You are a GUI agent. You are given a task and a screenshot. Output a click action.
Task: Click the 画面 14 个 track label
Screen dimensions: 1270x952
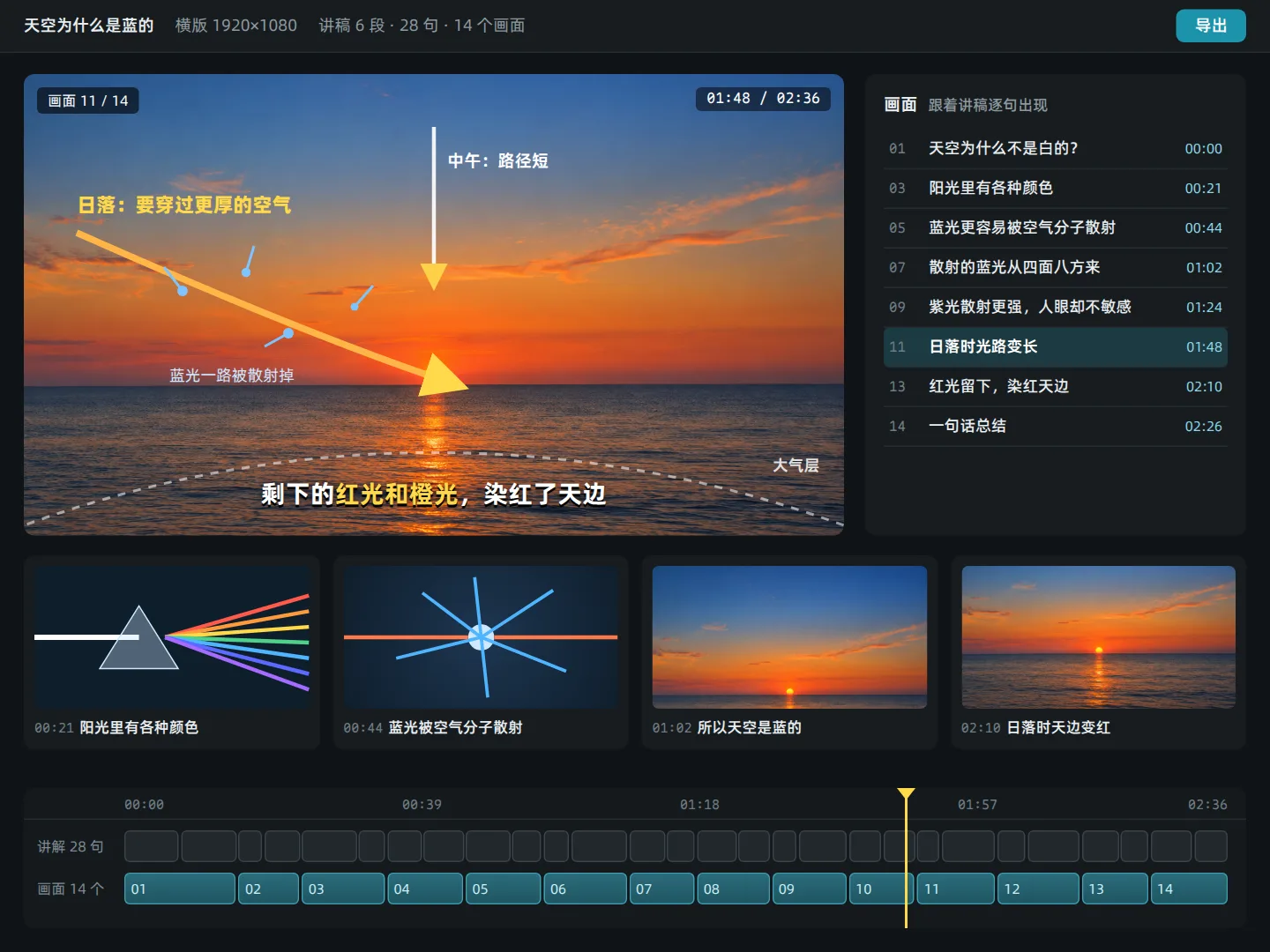click(71, 889)
